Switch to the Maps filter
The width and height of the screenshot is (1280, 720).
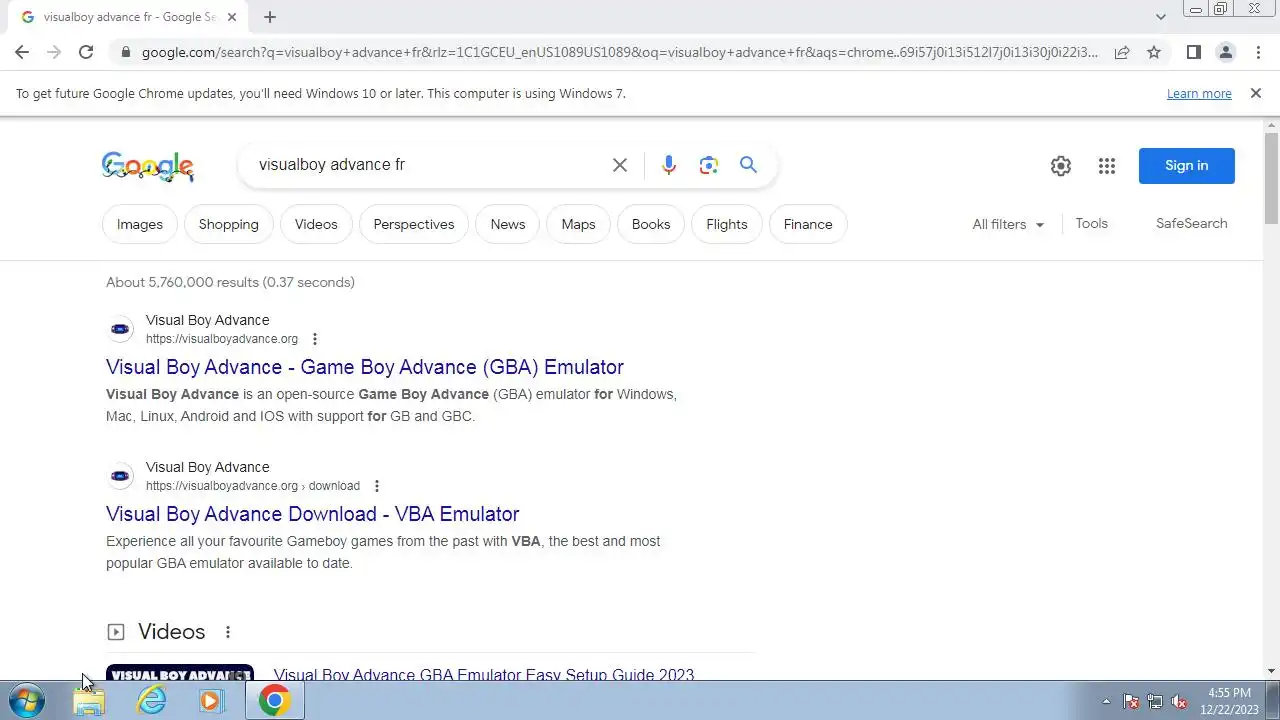(578, 224)
